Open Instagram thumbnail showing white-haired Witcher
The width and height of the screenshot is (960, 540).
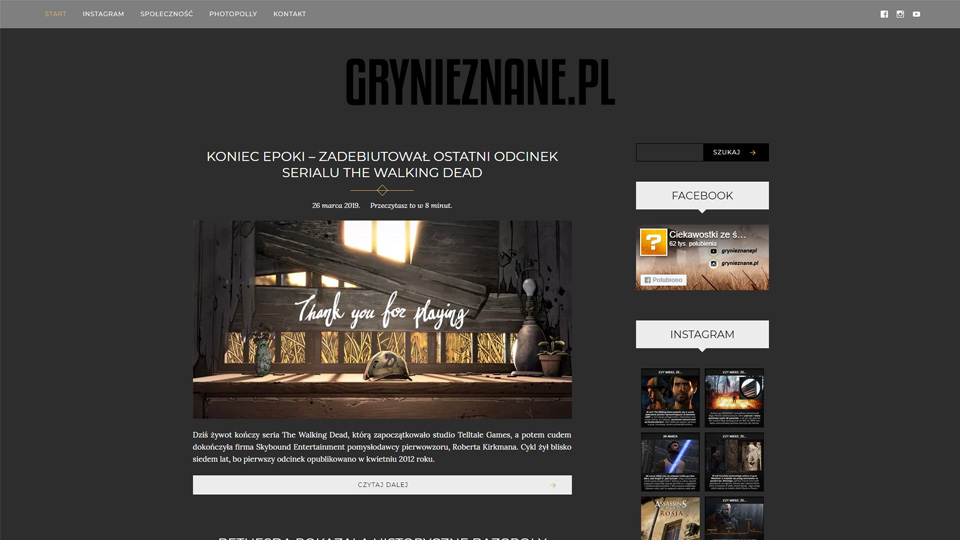(734, 519)
